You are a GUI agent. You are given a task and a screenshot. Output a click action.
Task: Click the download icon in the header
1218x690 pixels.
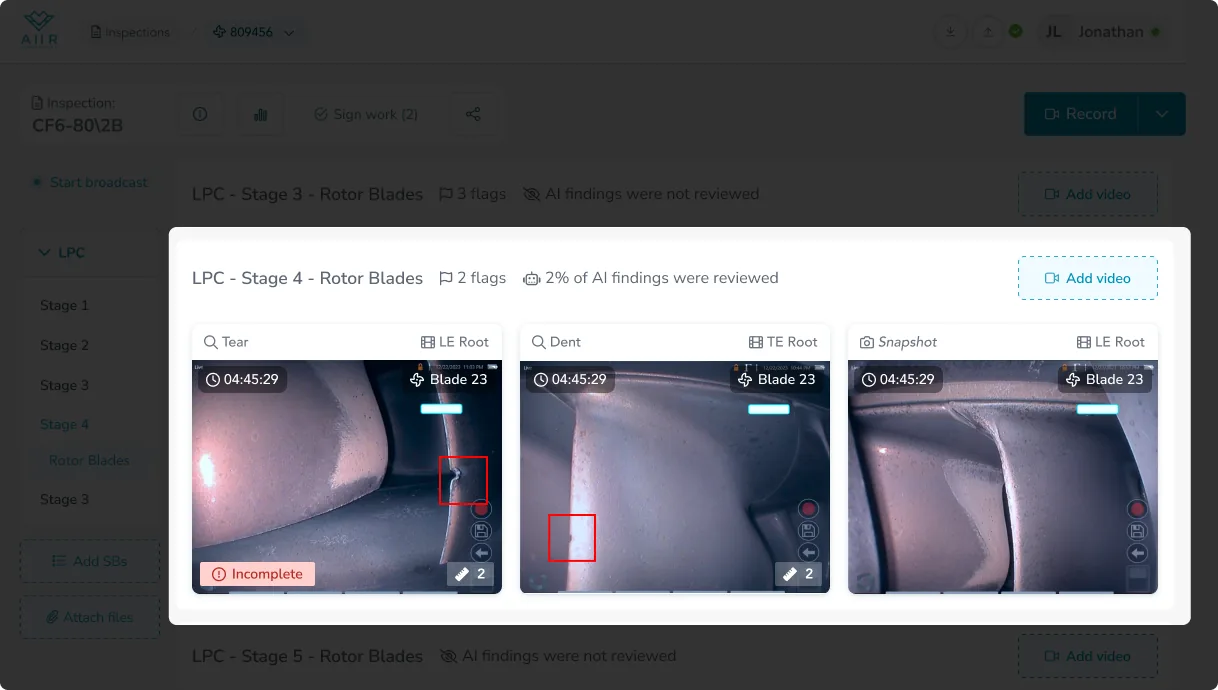[x=950, y=32]
